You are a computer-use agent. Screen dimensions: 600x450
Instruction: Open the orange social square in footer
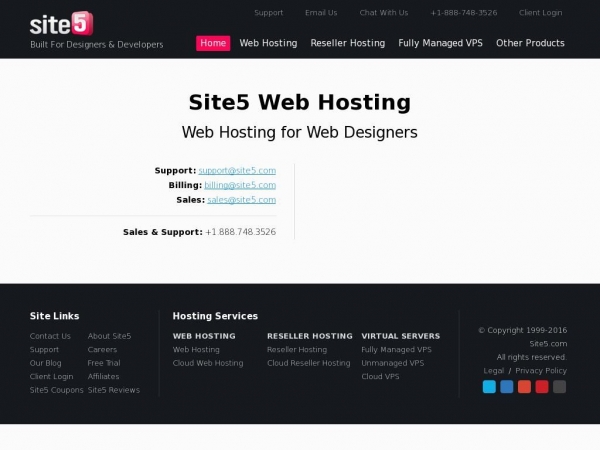tap(524, 386)
